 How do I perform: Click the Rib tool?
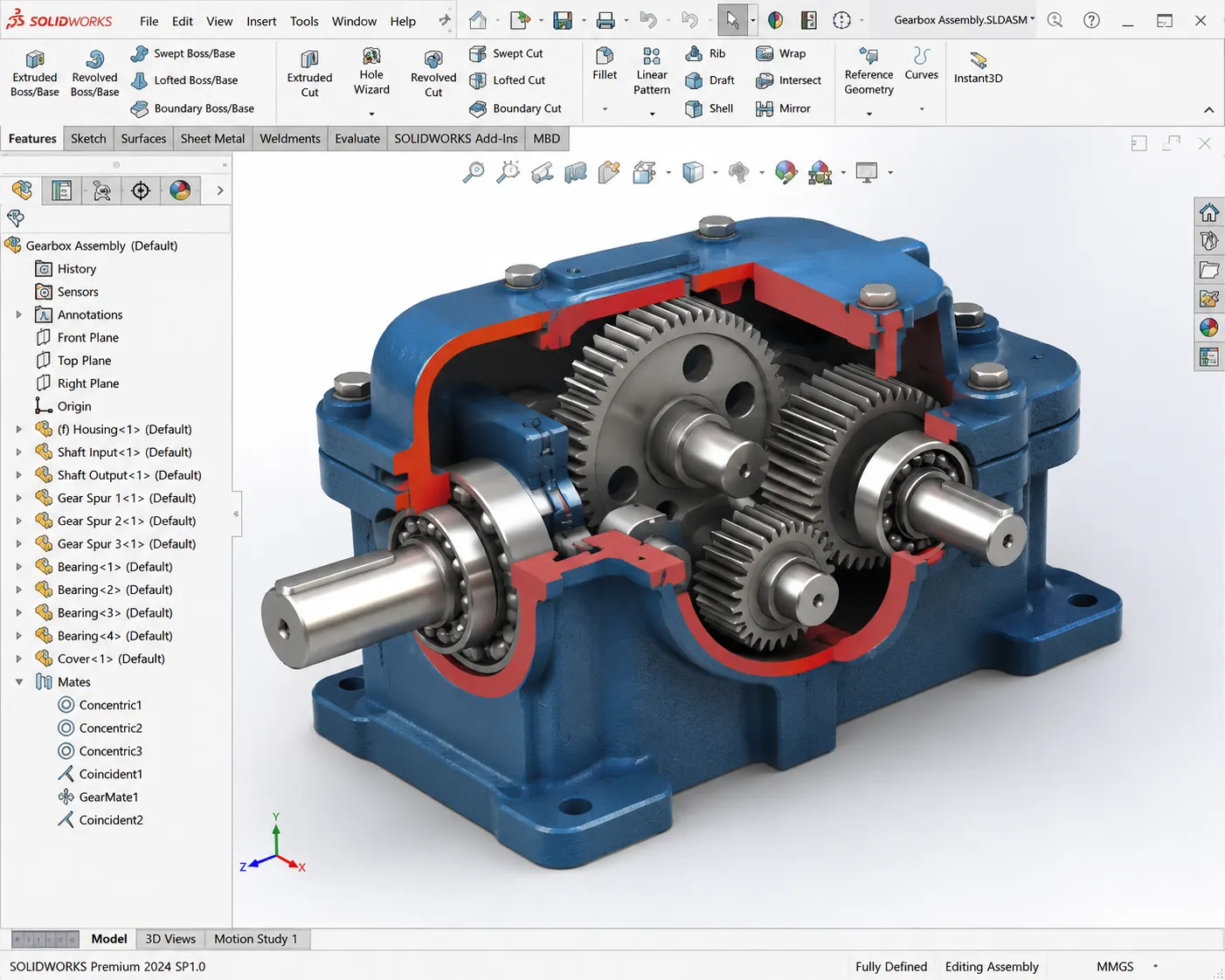pyautogui.click(x=705, y=53)
